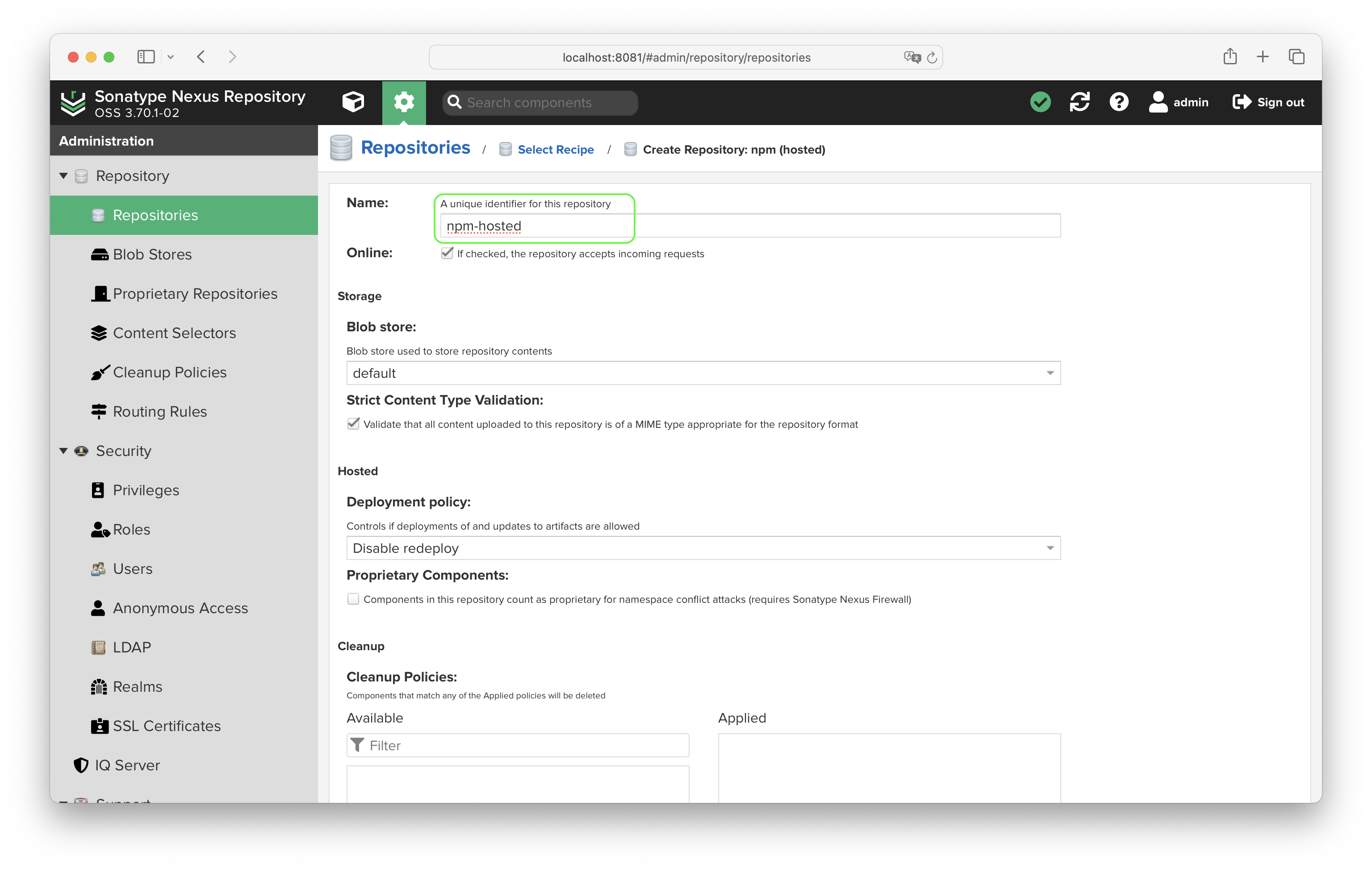Select Cleanup Policies menu item
This screenshot has height=869, width=1372.
coord(169,372)
